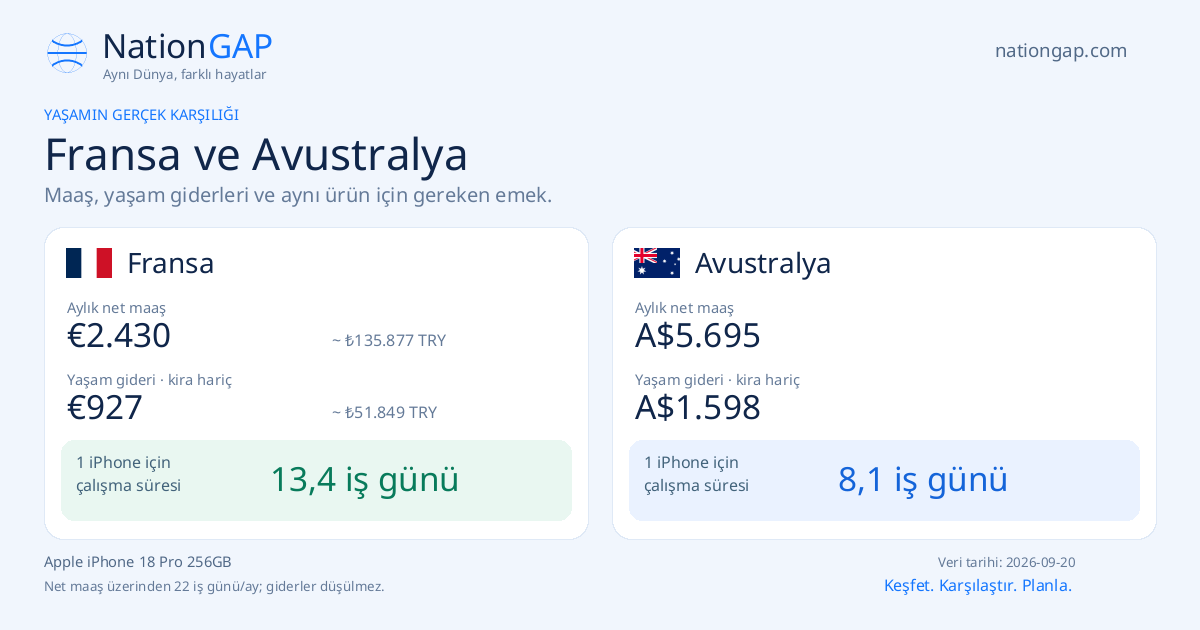
Task: Click the subtitle starting with Maaş, yaşam giderleri
Action: coord(298,195)
